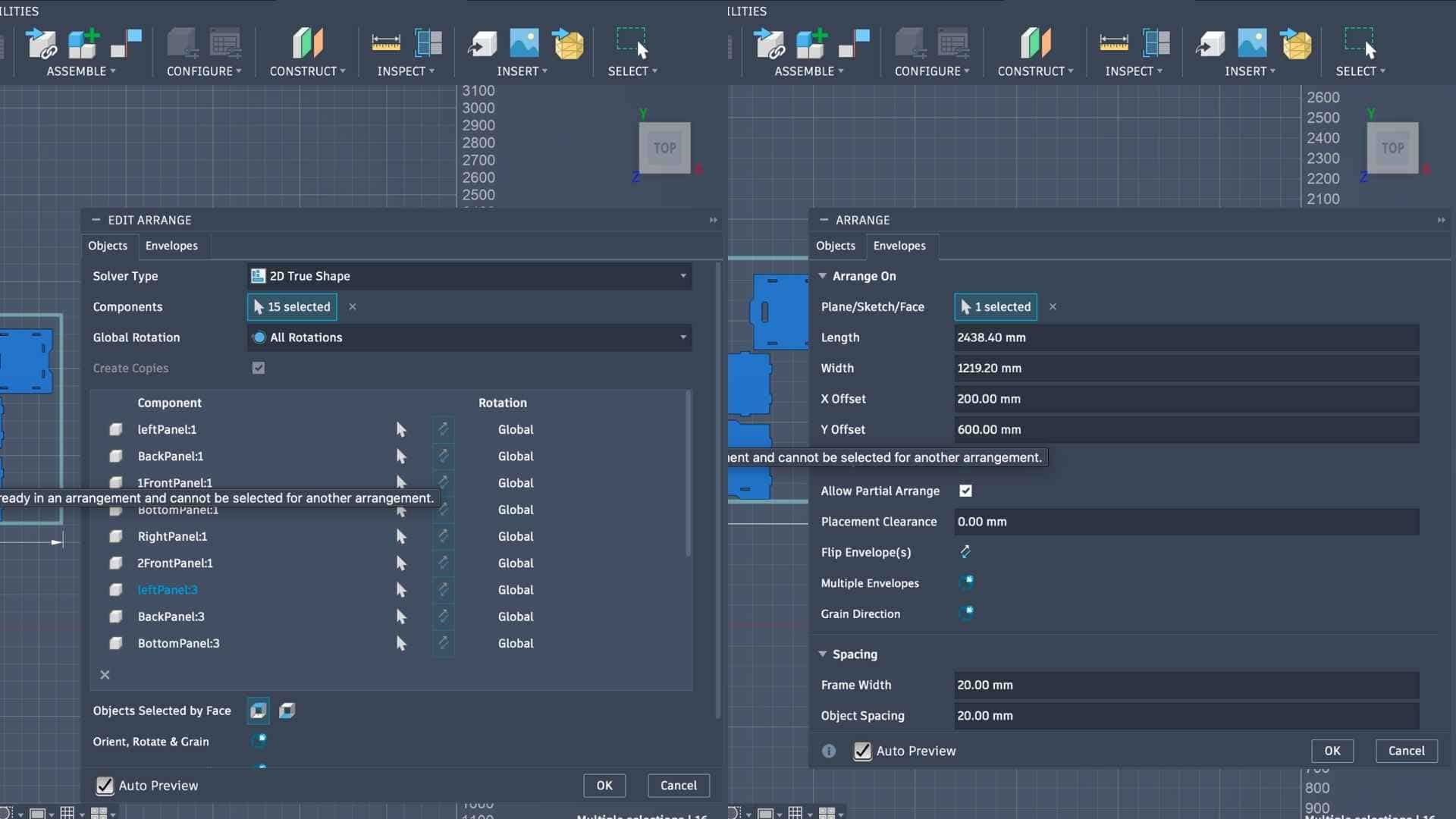Viewport: 1456px width, 819px height.
Task: Uncheck Allow Partial Arrange checkbox
Action: 965,491
